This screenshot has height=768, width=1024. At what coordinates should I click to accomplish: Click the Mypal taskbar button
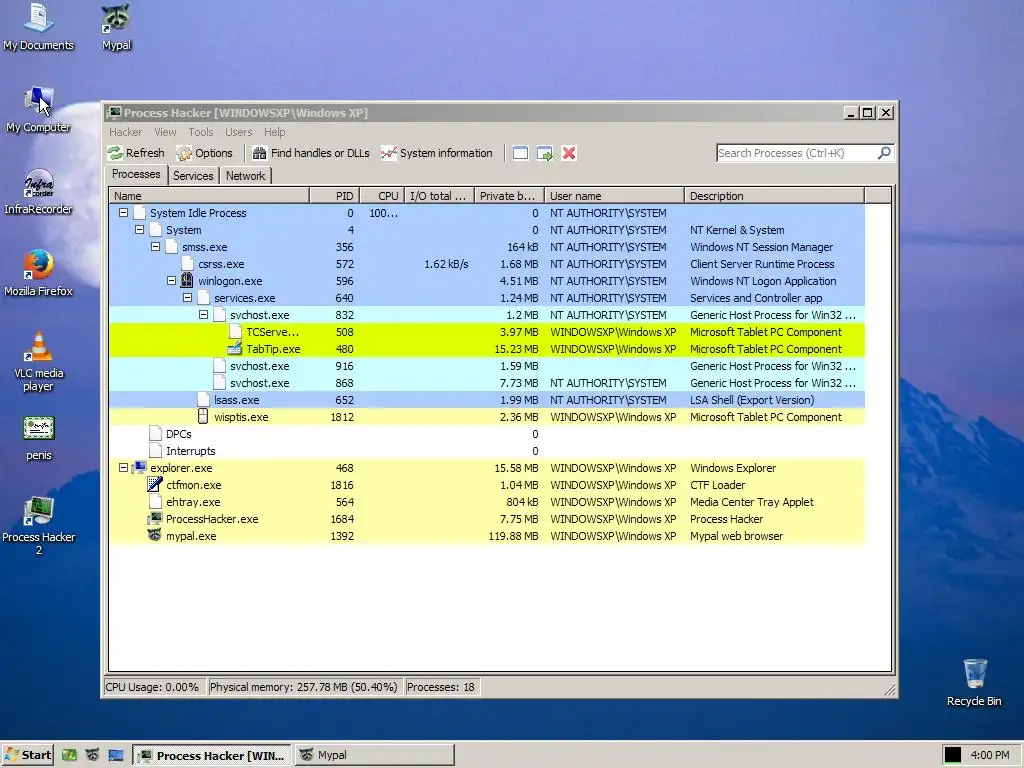[374, 755]
